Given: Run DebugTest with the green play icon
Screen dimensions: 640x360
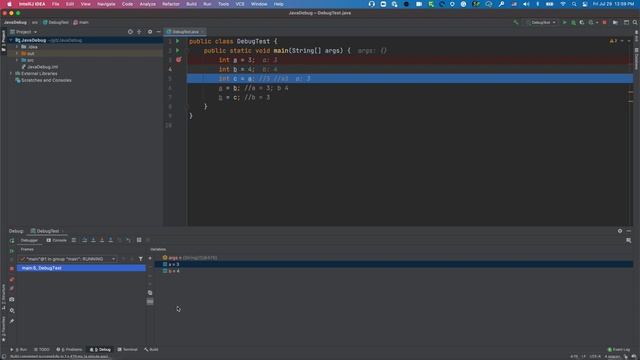Looking at the screenshot, I should [564, 22].
